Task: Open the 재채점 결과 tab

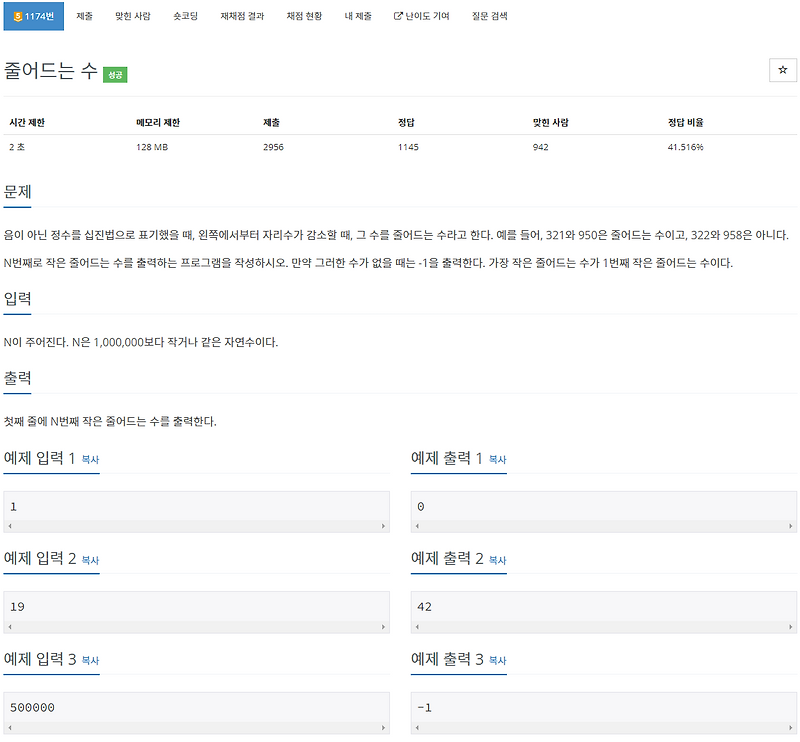Action: [240, 15]
